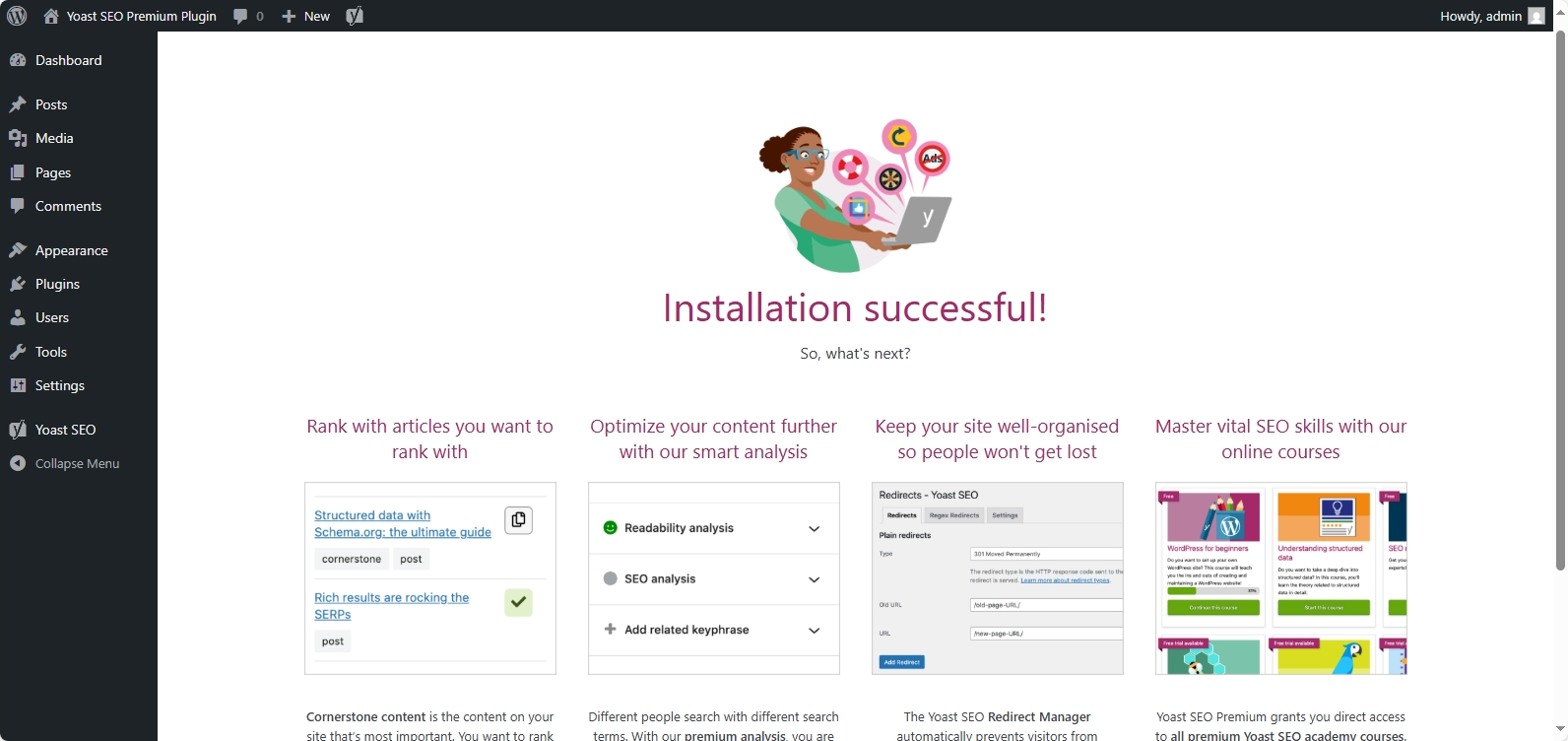
Task: Open the Yoast SEO sidebar menu
Action: click(65, 430)
